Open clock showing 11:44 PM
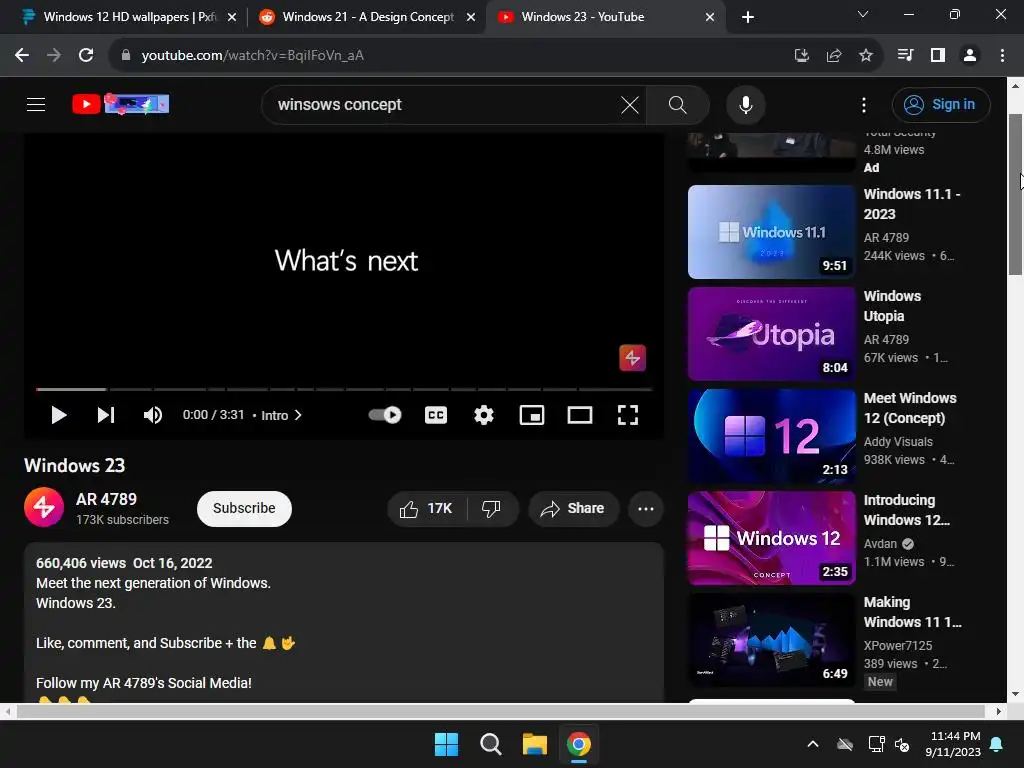Viewport: 1024px width, 768px height. click(953, 744)
